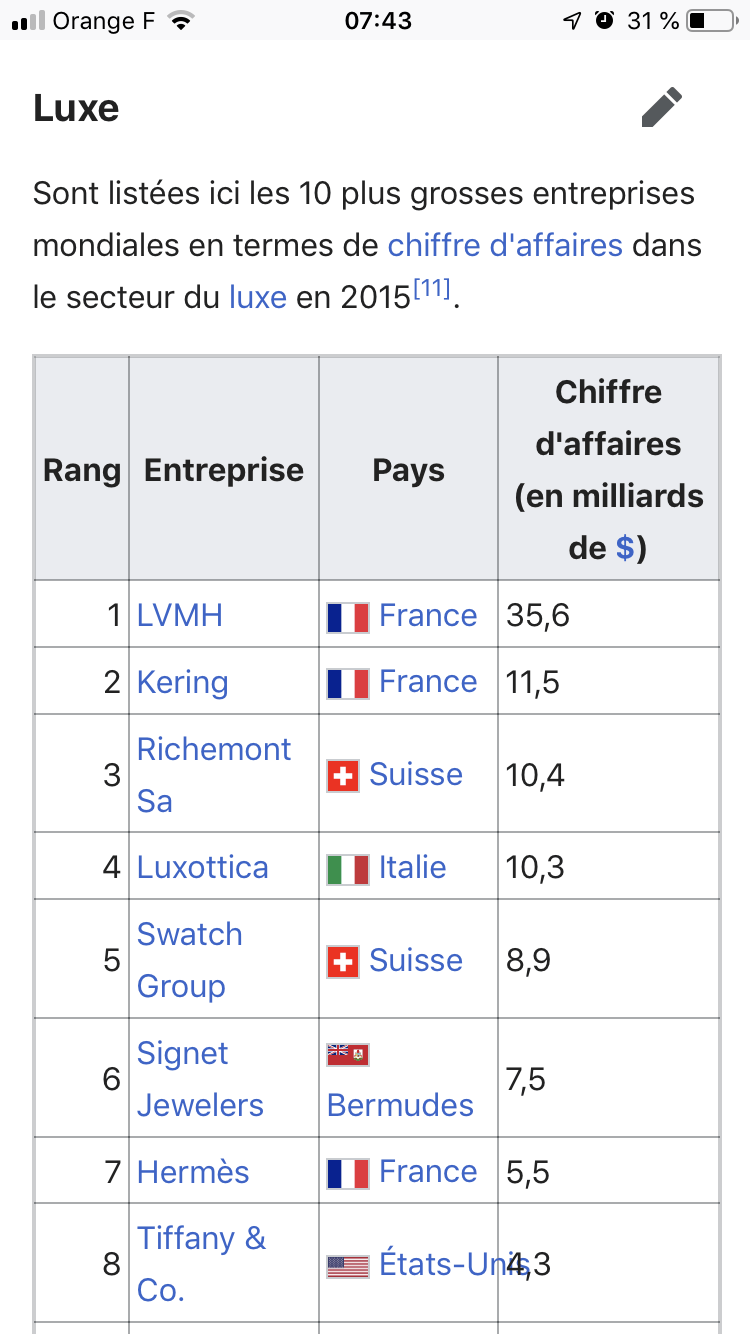Tap the French flag in the Hermès row
The width and height of the screenshot is (750, 1334).
pos(348,1172)
